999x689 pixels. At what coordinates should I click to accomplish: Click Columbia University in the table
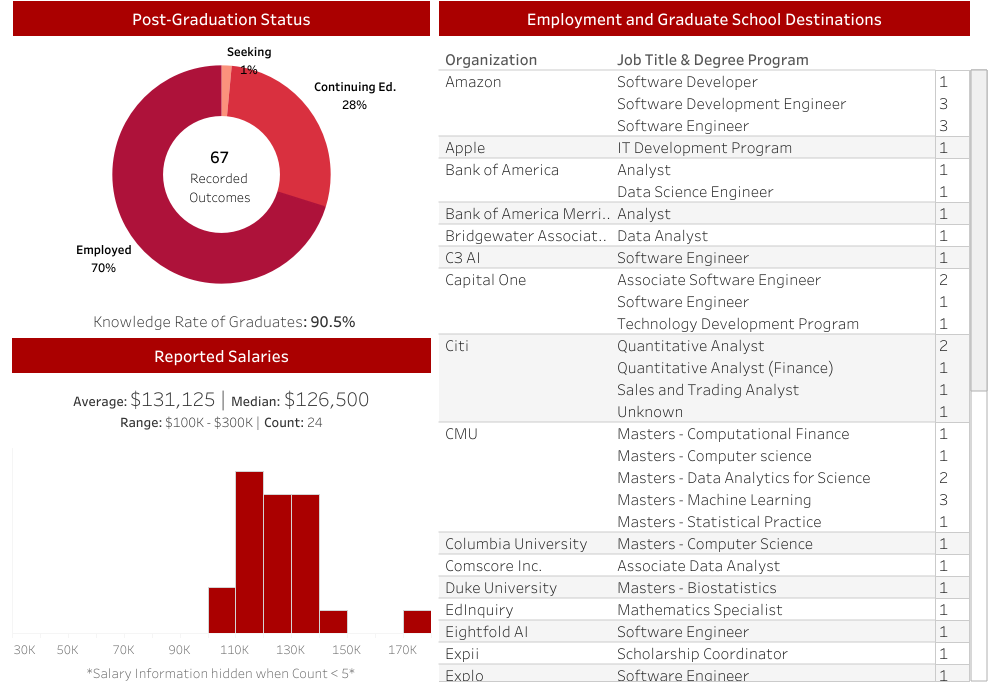(x=515, y=544)
